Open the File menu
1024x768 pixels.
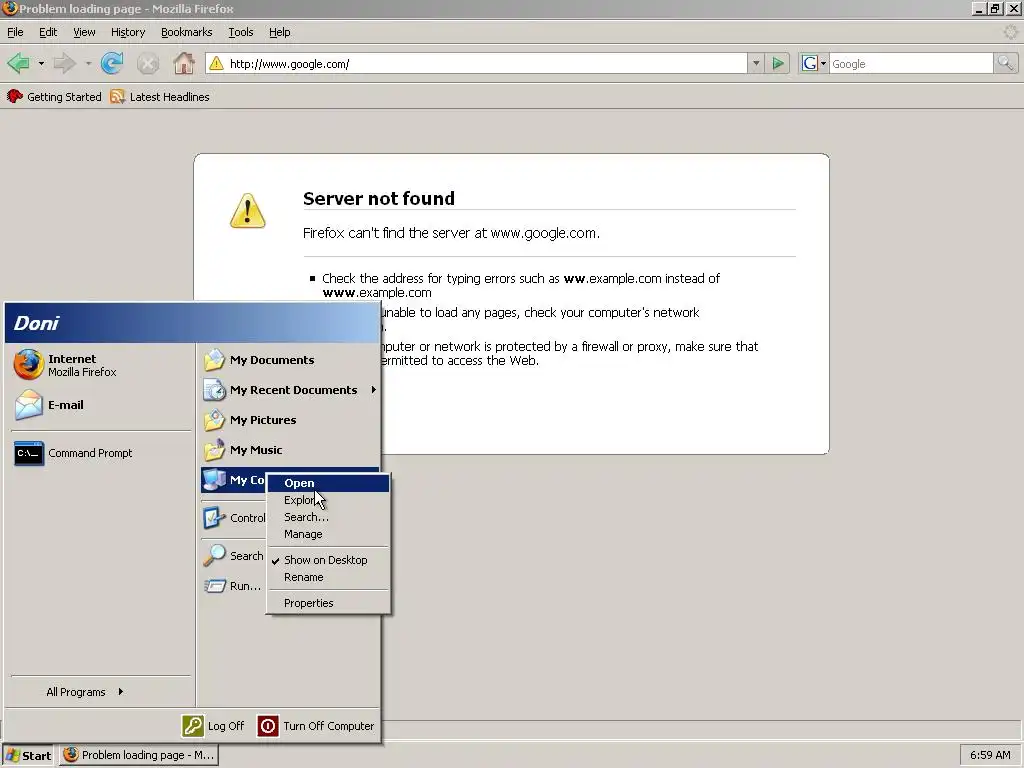[x=15, y=32]
